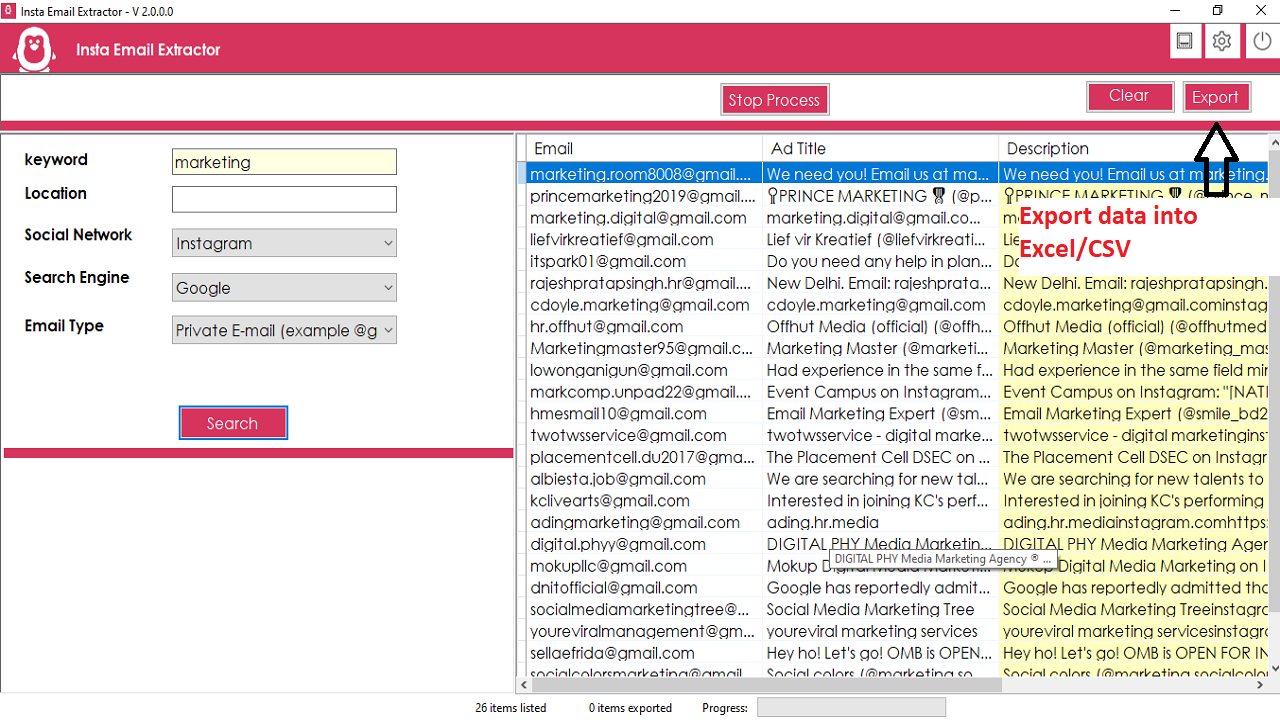Click Ad Title 'youreviral marketing services'

(x=880, y=631)
